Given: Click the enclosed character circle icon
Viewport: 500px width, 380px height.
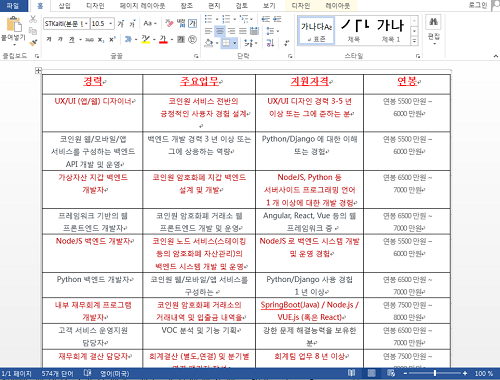Looking at the screenshot, I should point(192,39).
